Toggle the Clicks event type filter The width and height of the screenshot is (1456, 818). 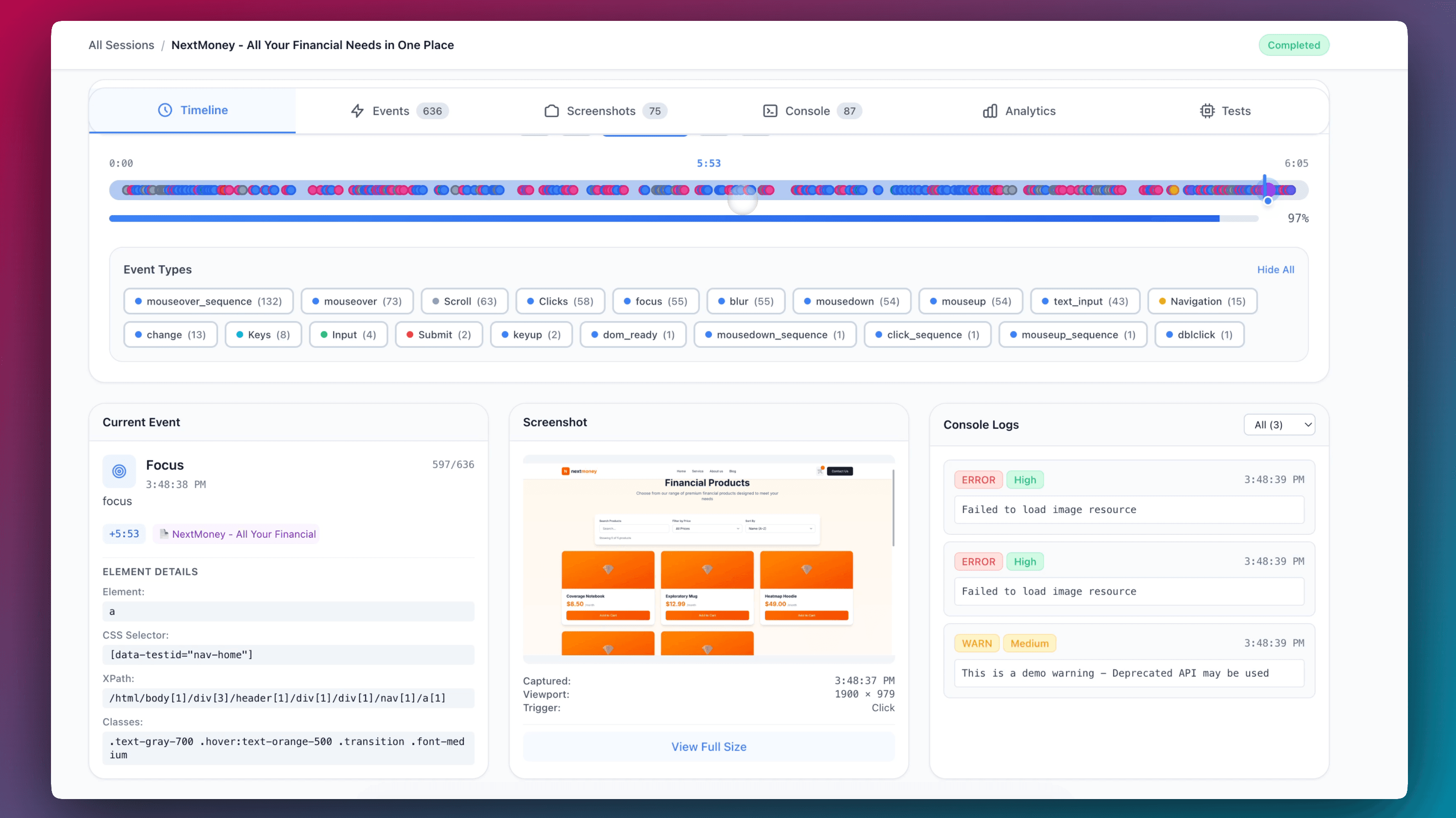click(x=559, y=301)
